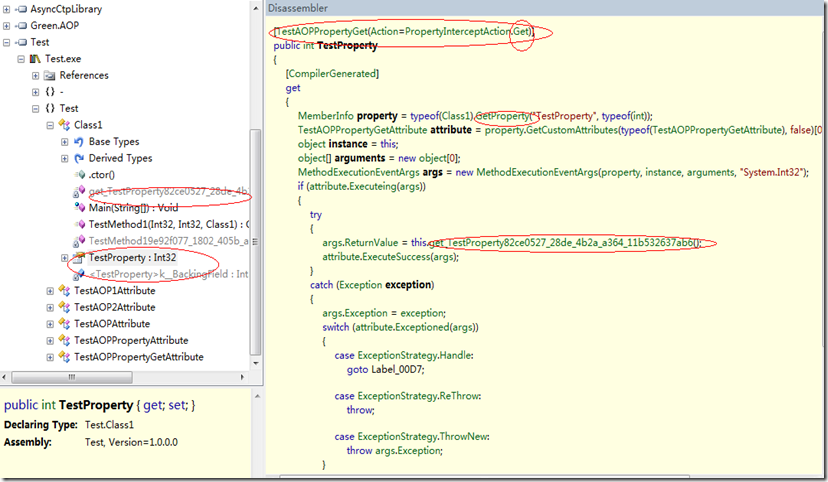Image resolution: width=828 pixels, height=482 pixels.
Task: Follow get_TestProperty82ce0527 call link in code
Action: (x=563, y=243)
